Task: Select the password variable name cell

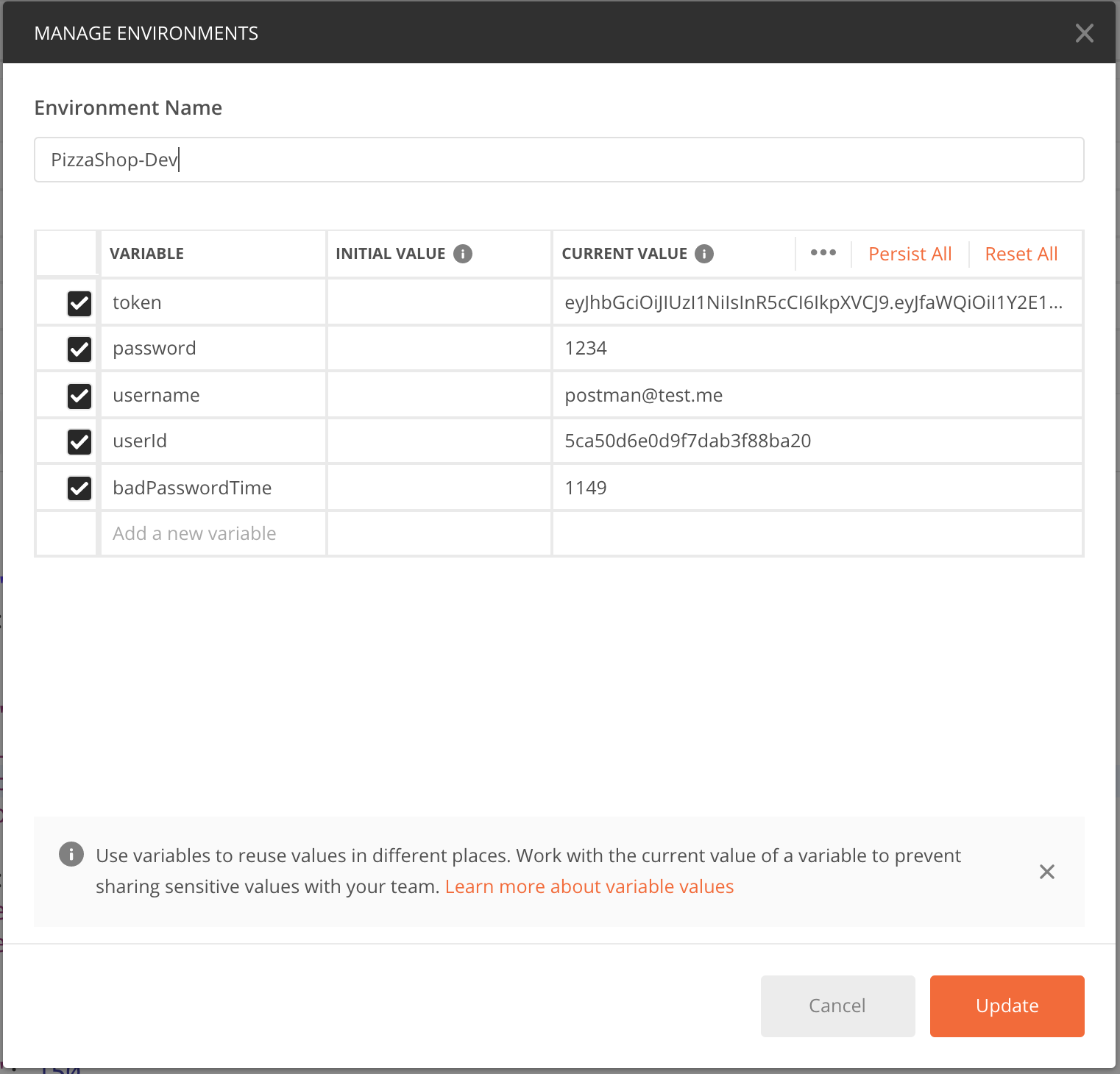Action: (x=213, y=348)
